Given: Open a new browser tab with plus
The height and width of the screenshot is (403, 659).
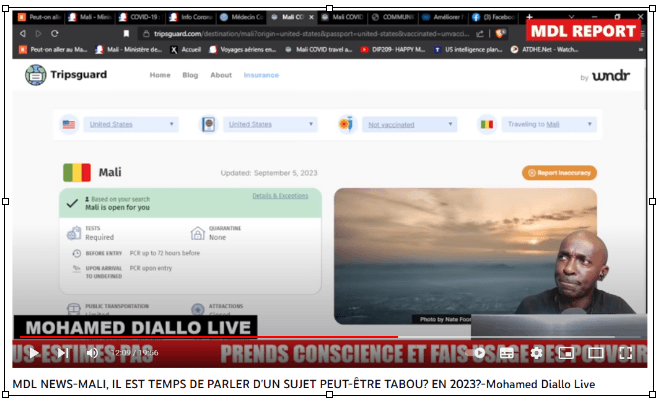Looking at the screenshot, I should 529,17.
